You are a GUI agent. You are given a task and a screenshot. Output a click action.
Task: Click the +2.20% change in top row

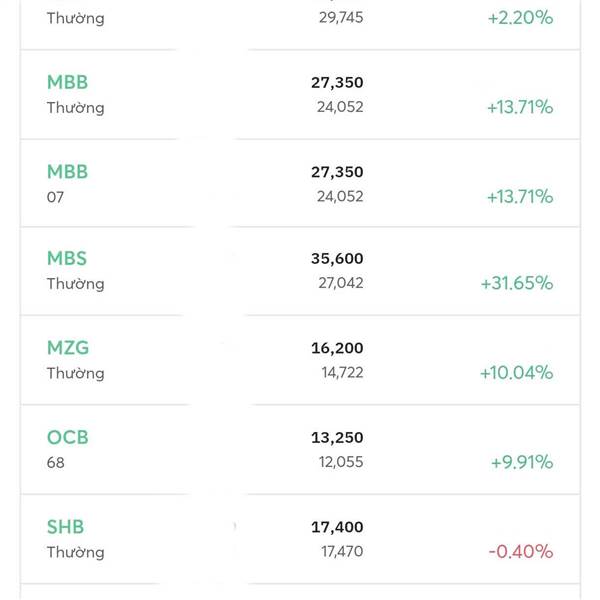[x=520, y=18]
